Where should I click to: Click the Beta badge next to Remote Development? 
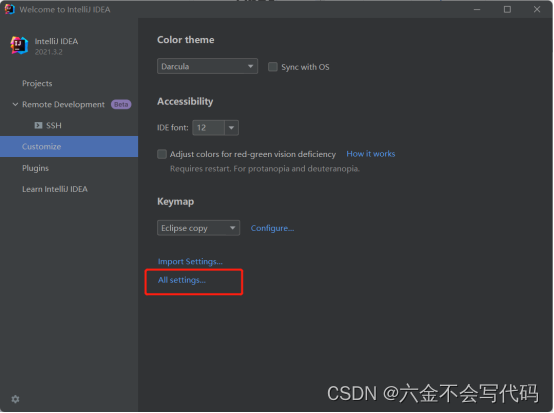[121, 105]
